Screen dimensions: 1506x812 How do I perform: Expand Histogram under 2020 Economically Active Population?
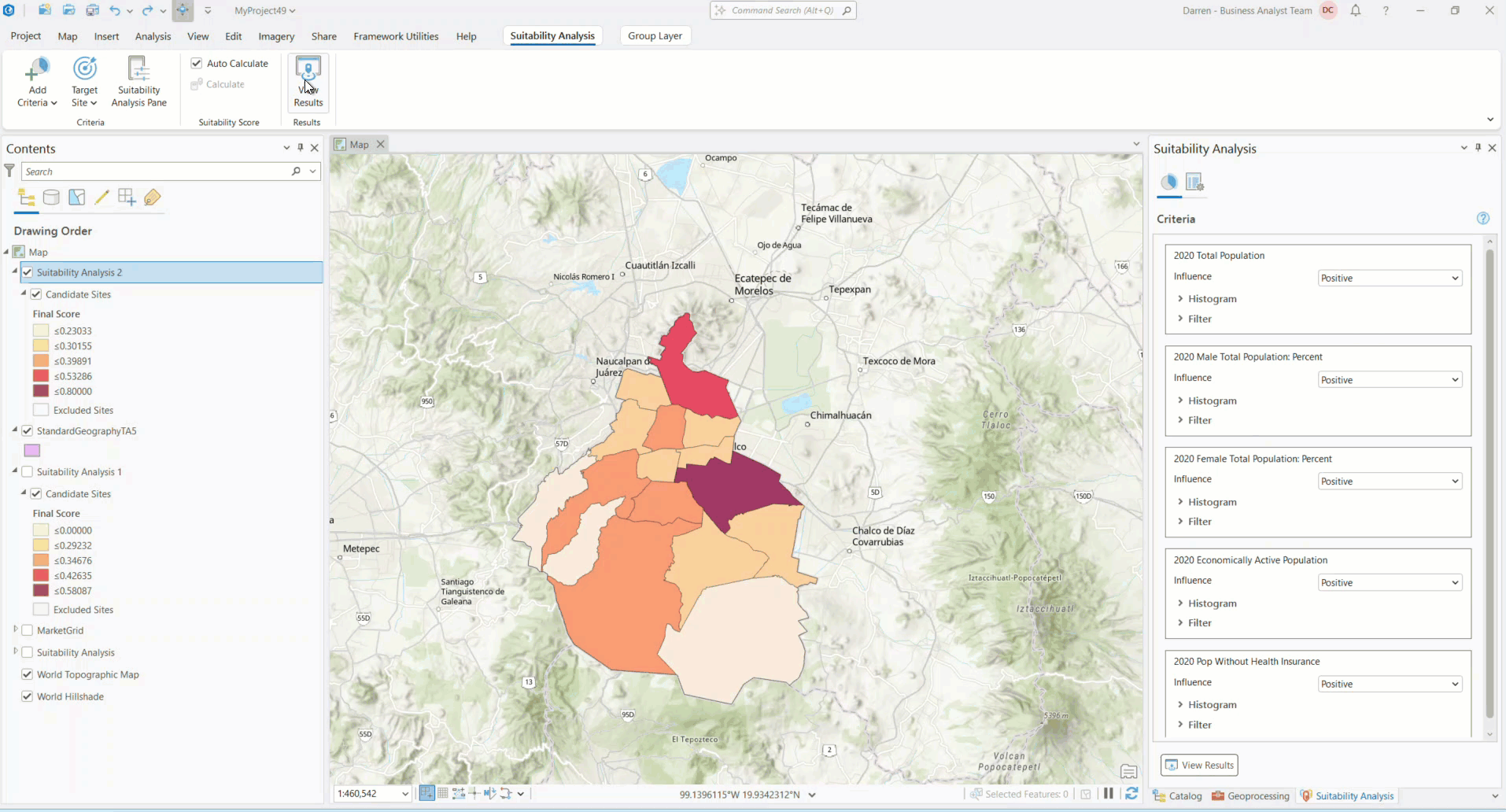pos(1212,603)
